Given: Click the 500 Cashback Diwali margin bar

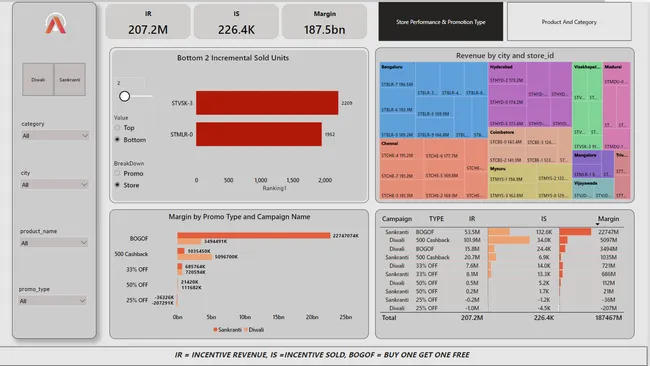Looking at the screenshot, I should tap(195, 257).
